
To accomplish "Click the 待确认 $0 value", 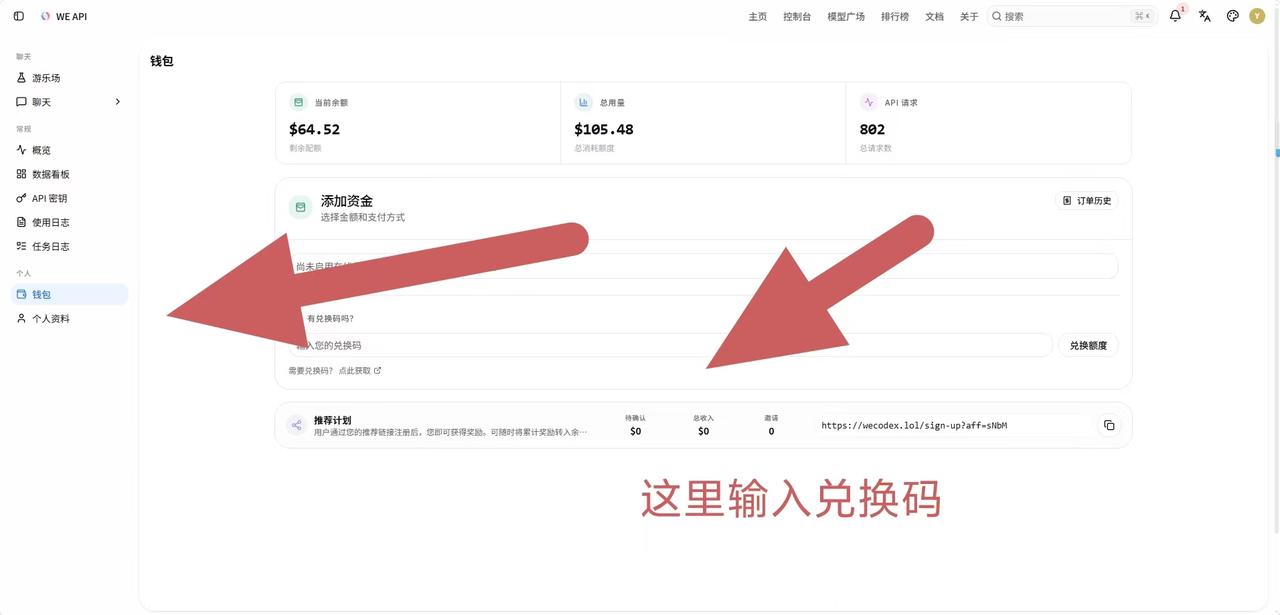I will (x=635, y=431).
